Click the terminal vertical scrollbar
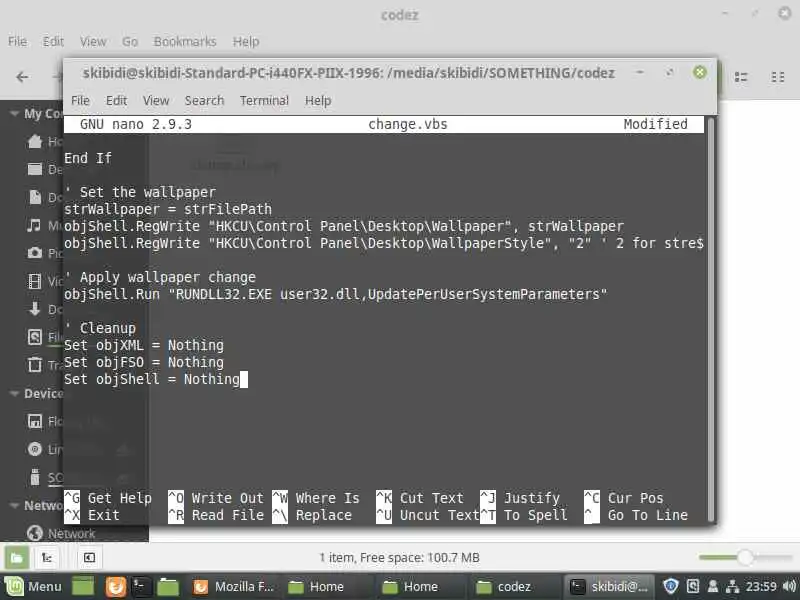The width and height of the screenshot is (800, 600). coord(710,319)
